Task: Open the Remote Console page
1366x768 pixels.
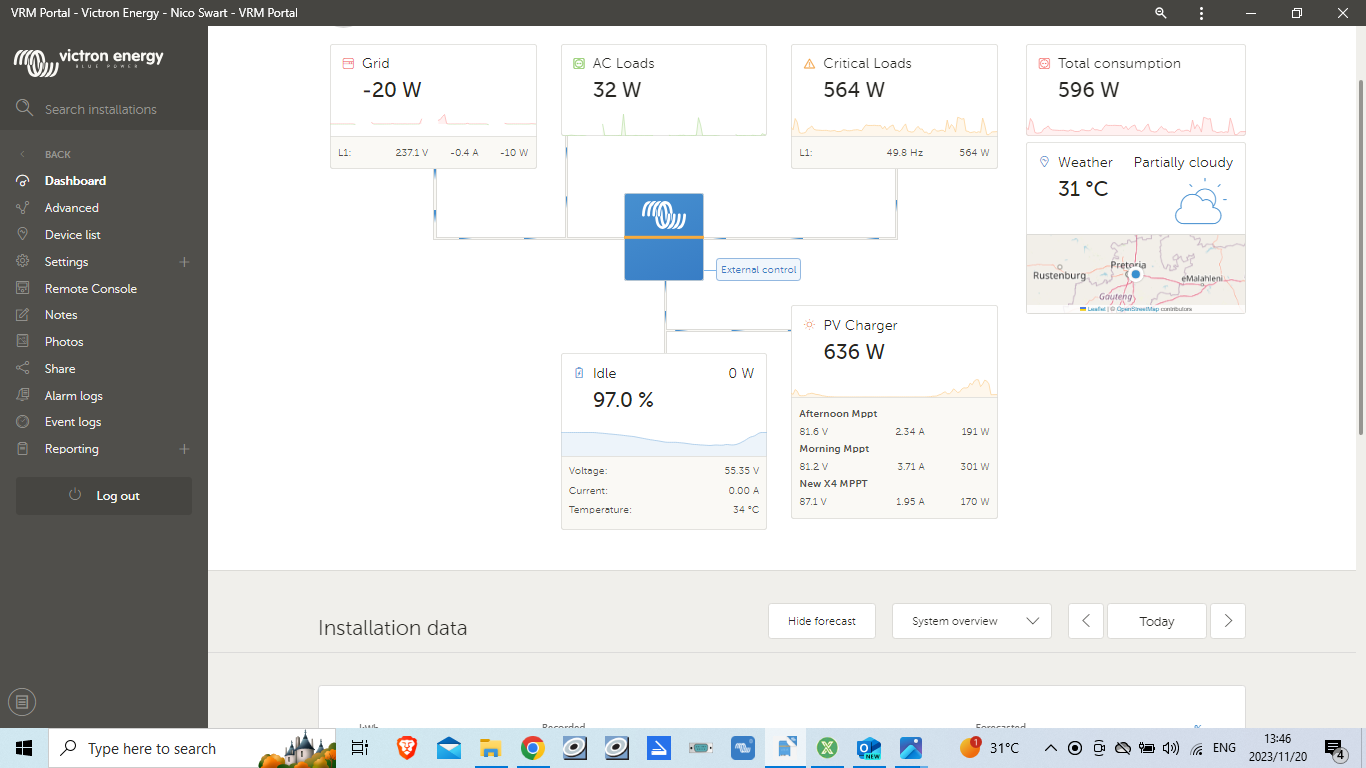Action: pos(91,289)
